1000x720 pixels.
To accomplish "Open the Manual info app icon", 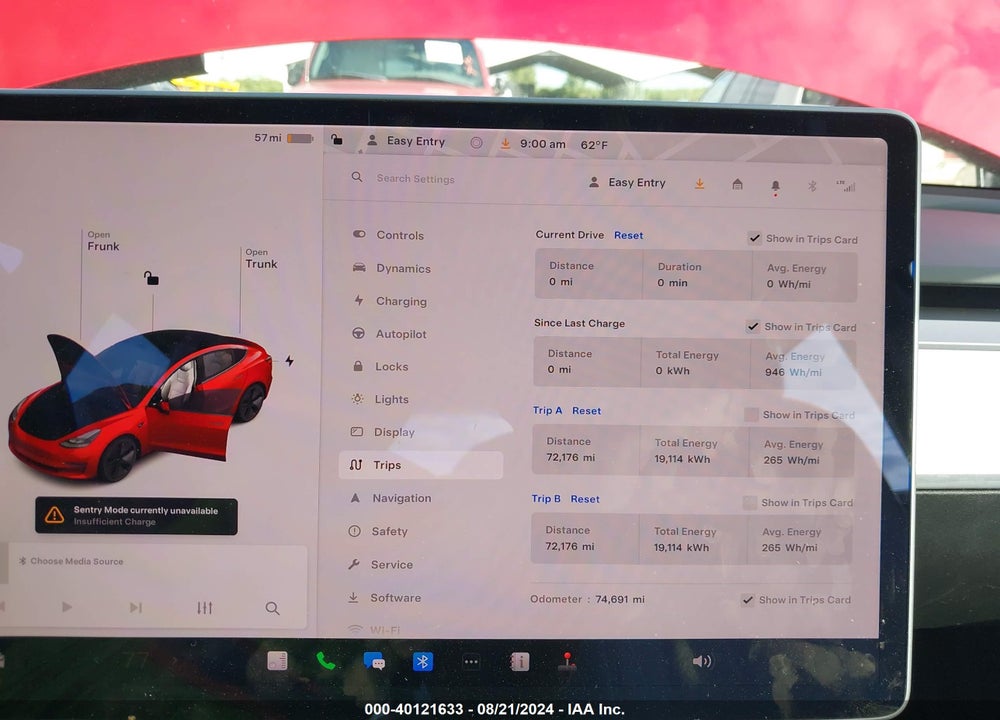I will tap(519, 662).
